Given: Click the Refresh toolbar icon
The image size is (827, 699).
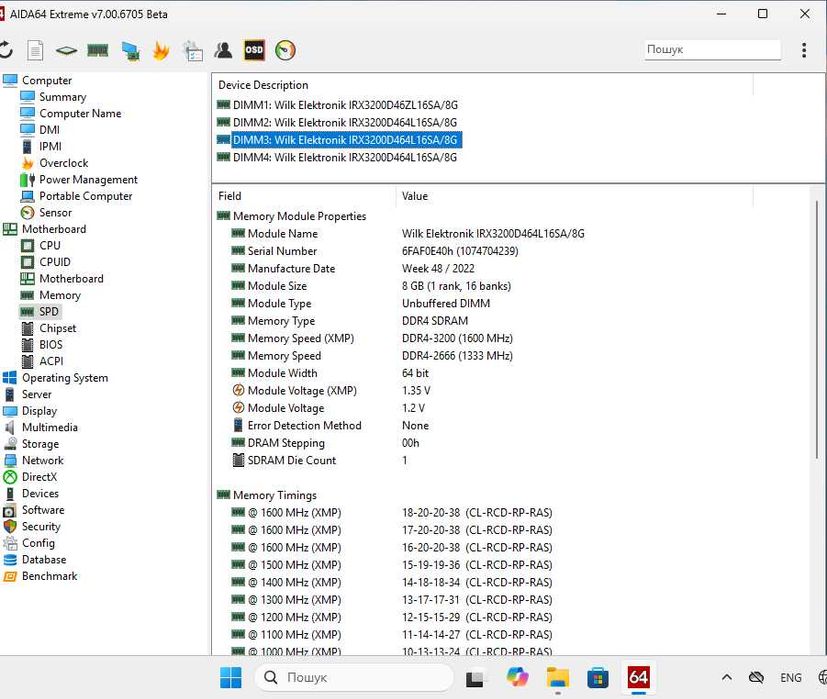Looking at the screenshot, I should pos(5,50).
